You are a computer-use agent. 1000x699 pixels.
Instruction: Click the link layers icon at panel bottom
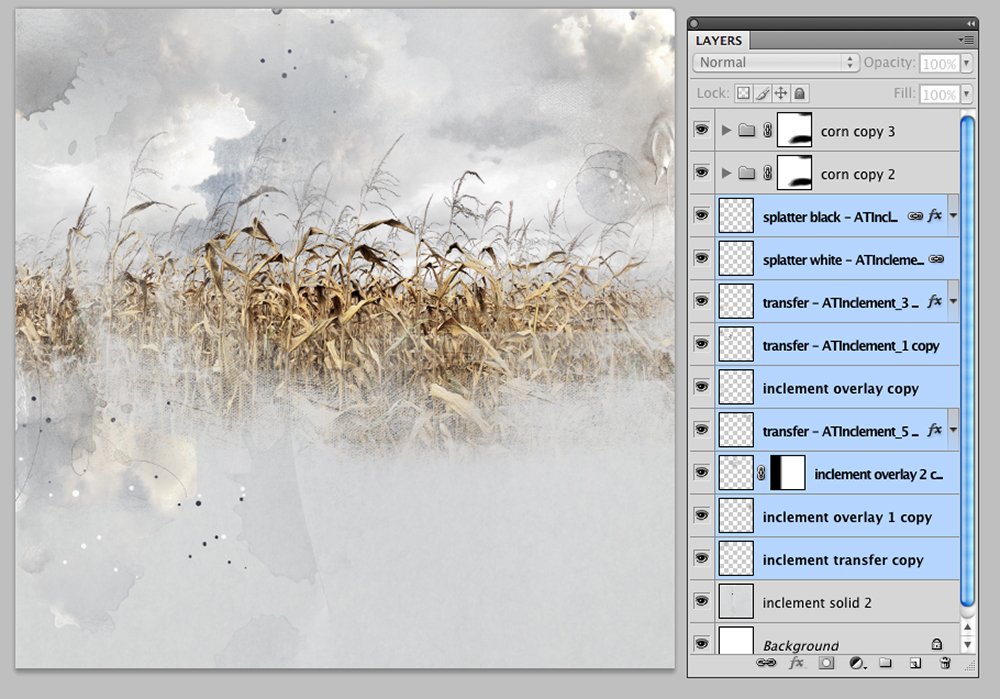(766, 663)
